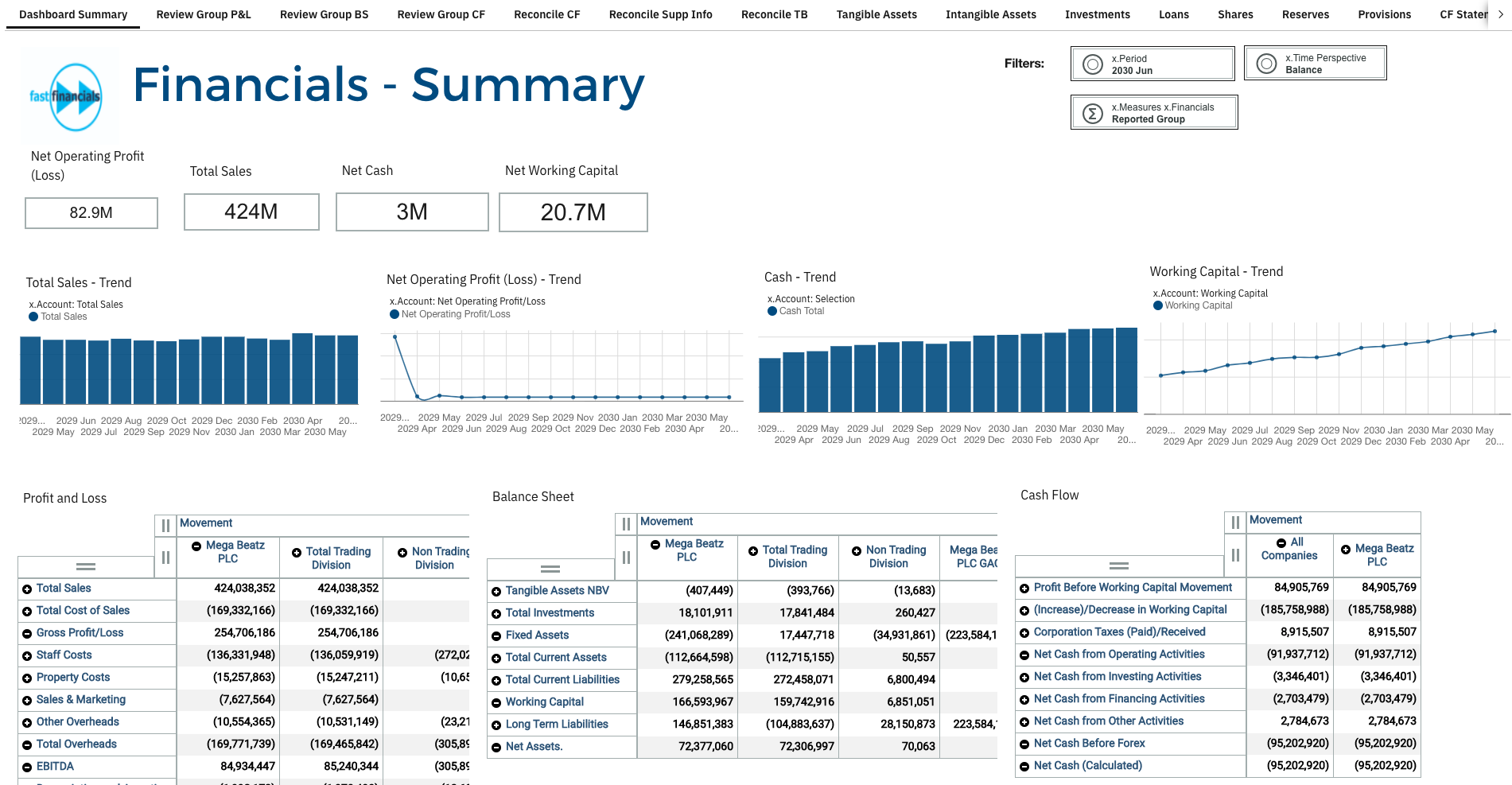Collapse Working Capital balance sheet row
The image size is (1512, 785).
496,702
